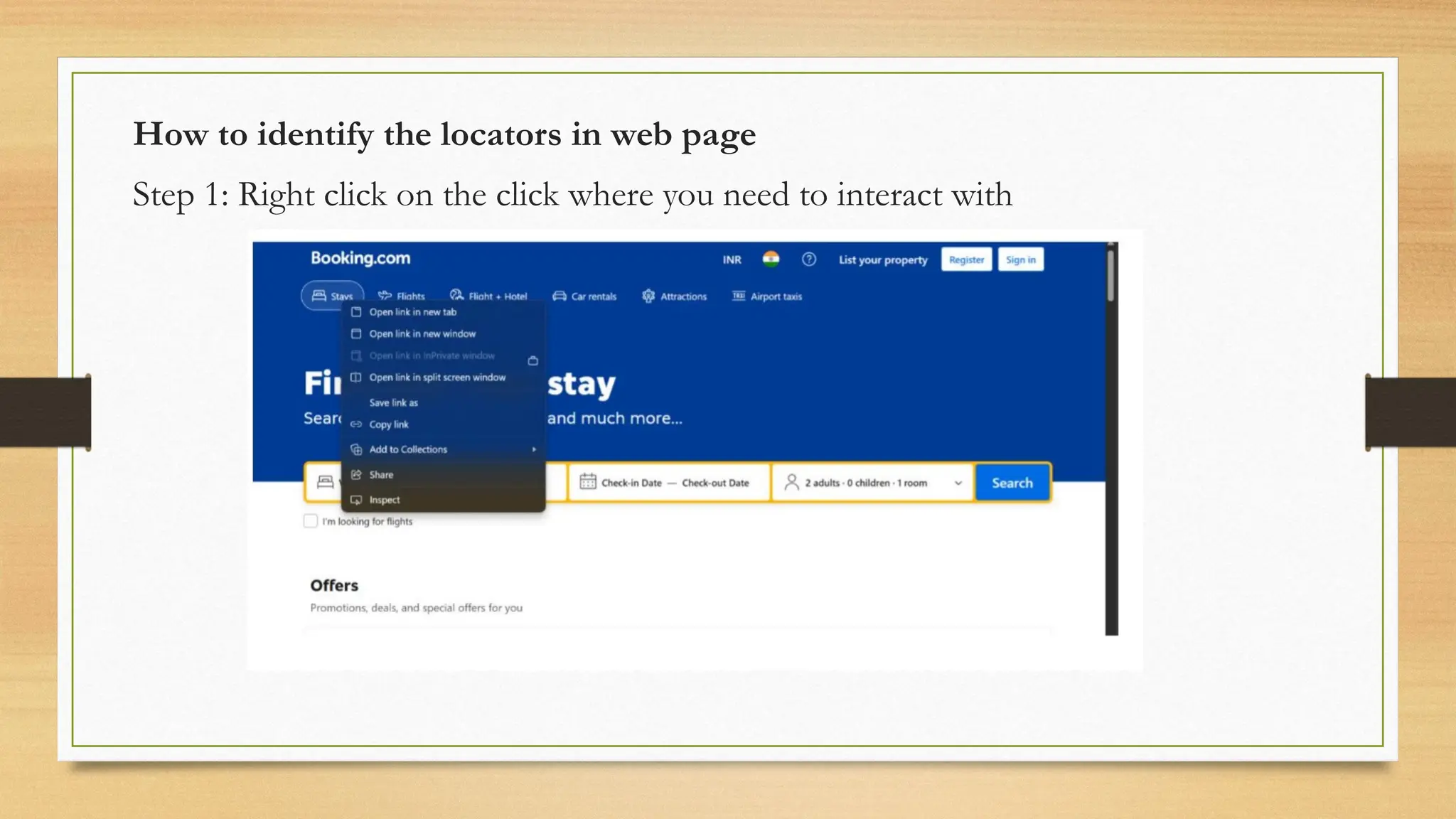Expand the guests and rooms dropdown chevron
Image resolution: width=1456 pixels, height=819 pixels.
click(x=958, y=483)
